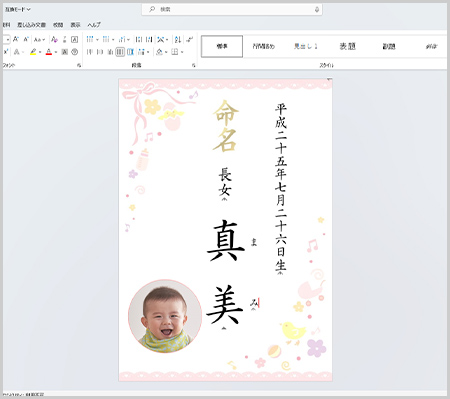The width and height of the screenshot is (450, 399).
Task: Select the 標準 style
Action: click(222, 46)
